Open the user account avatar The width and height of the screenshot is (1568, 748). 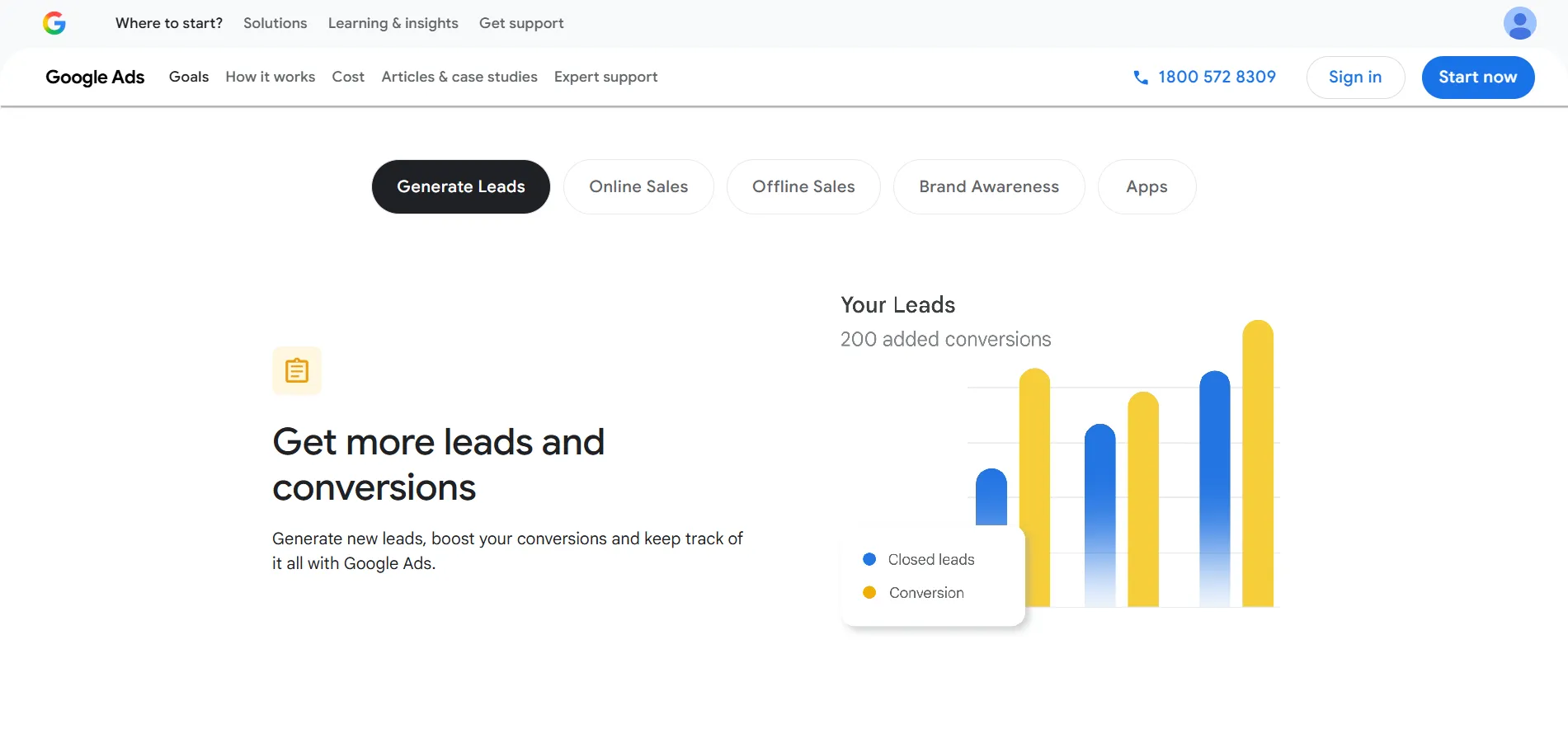1519,23
